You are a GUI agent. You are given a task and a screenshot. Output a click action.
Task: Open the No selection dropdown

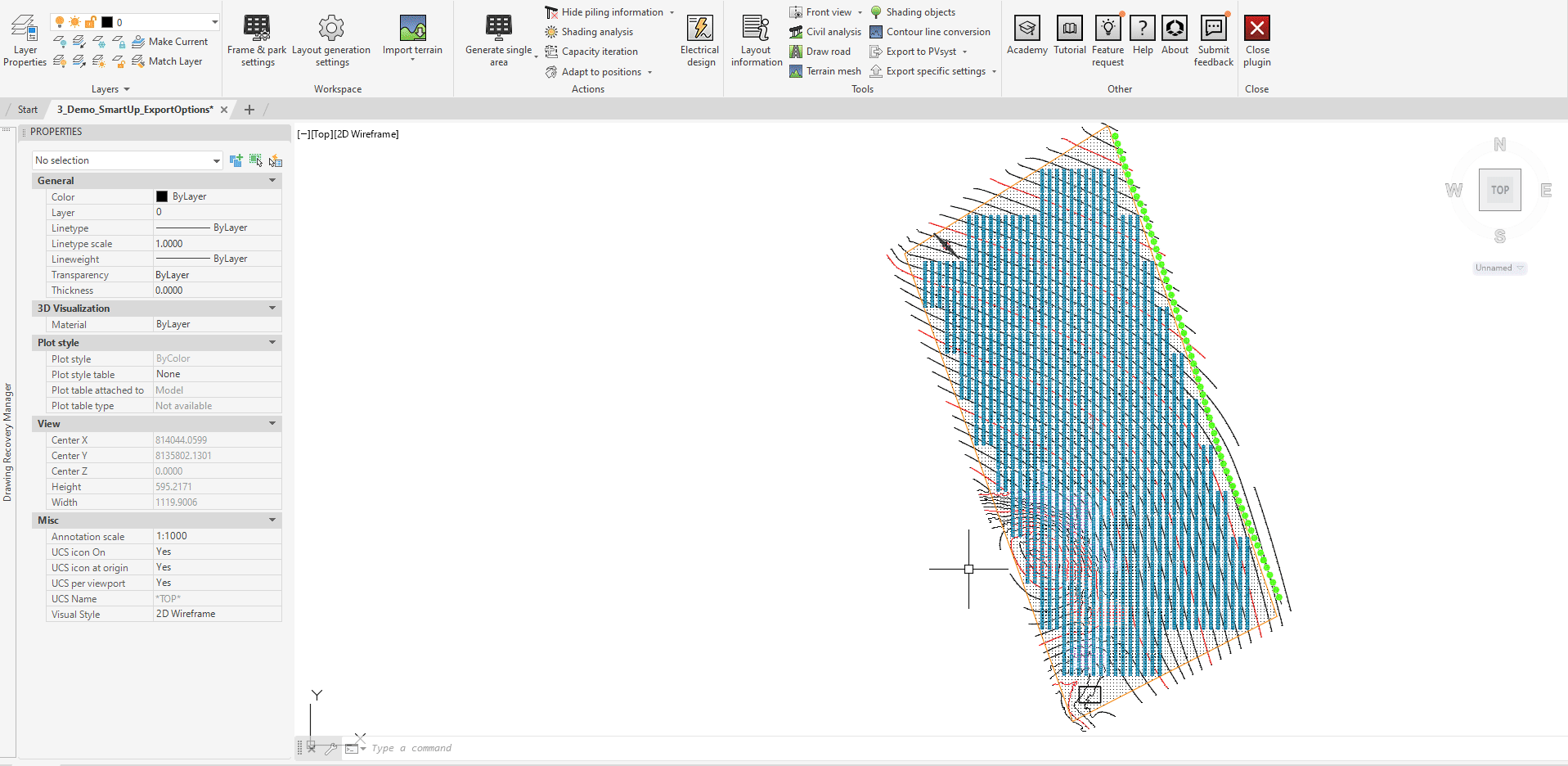pyautogui.click(x=216, y=160)
